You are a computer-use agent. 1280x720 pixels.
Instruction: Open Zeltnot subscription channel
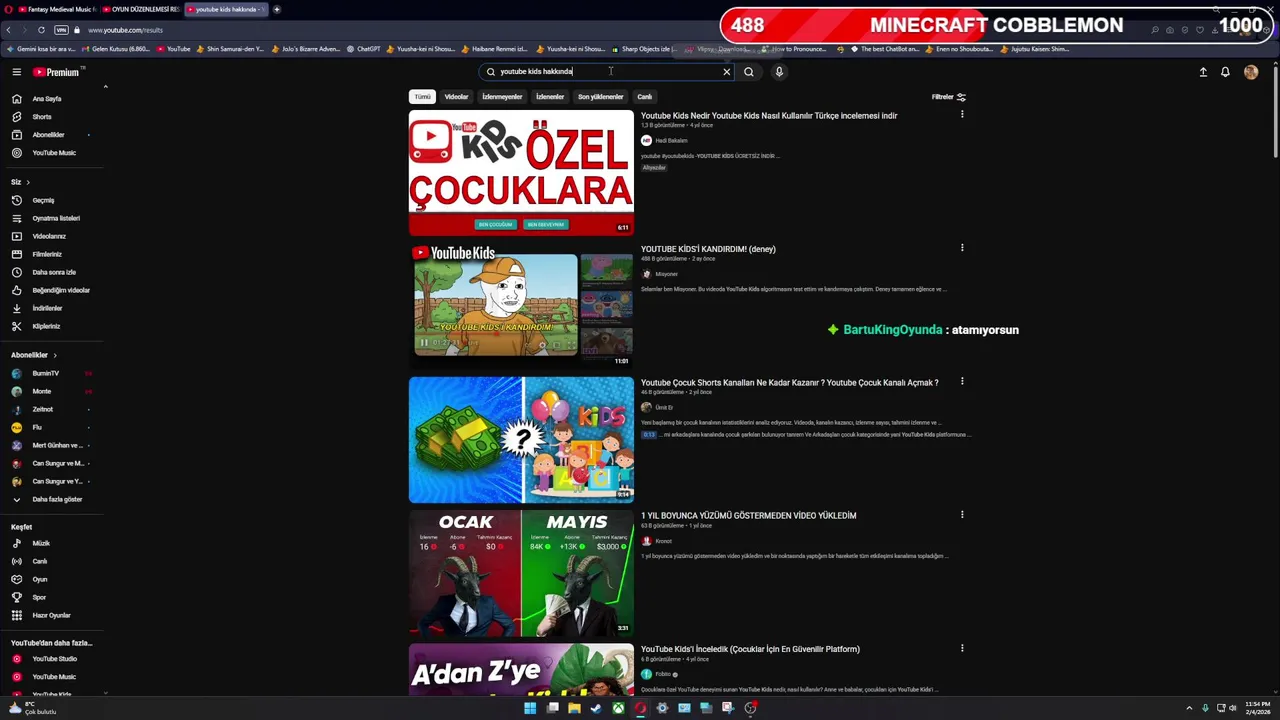point(42,409)
